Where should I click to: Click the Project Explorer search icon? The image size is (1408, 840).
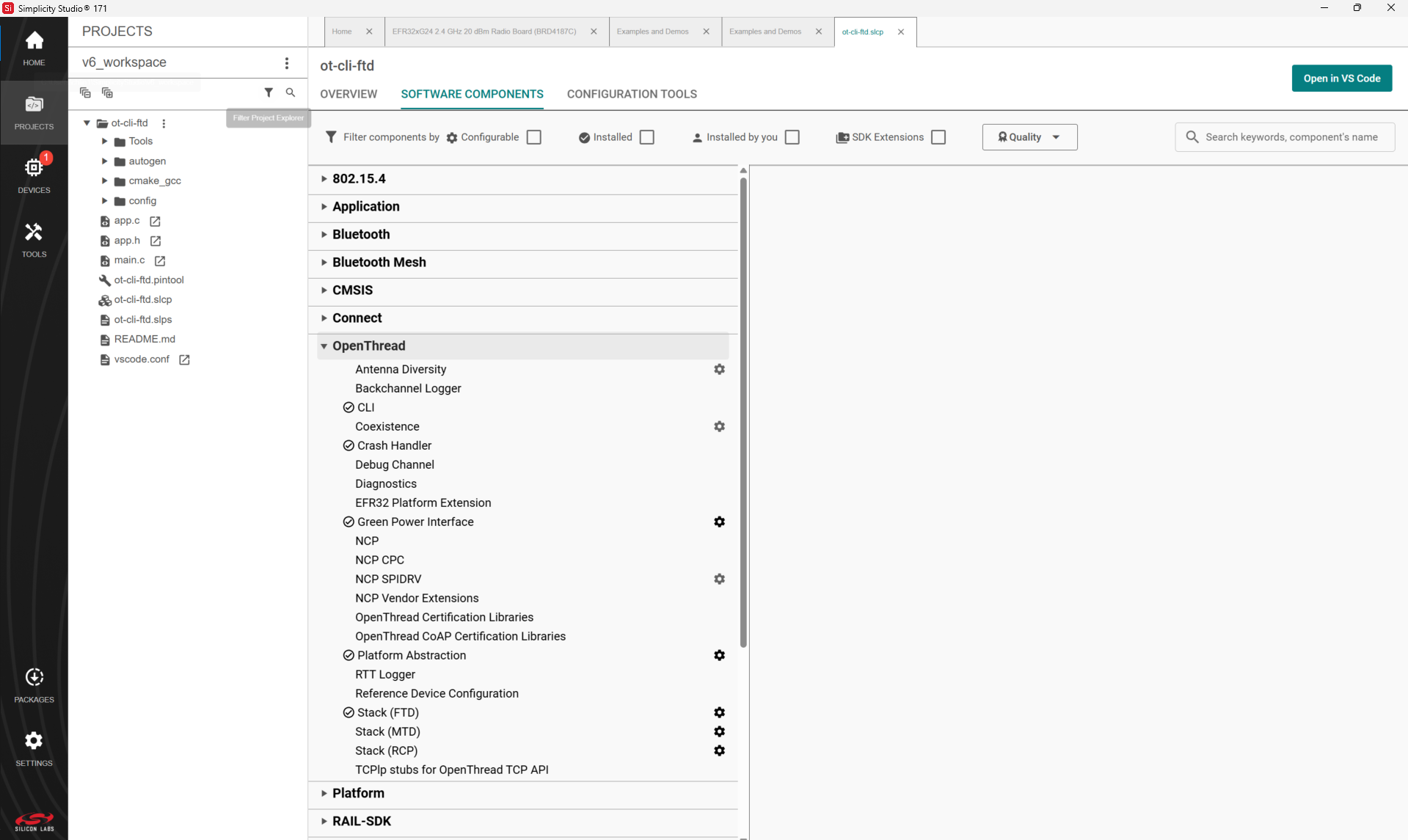click(291, 92)
